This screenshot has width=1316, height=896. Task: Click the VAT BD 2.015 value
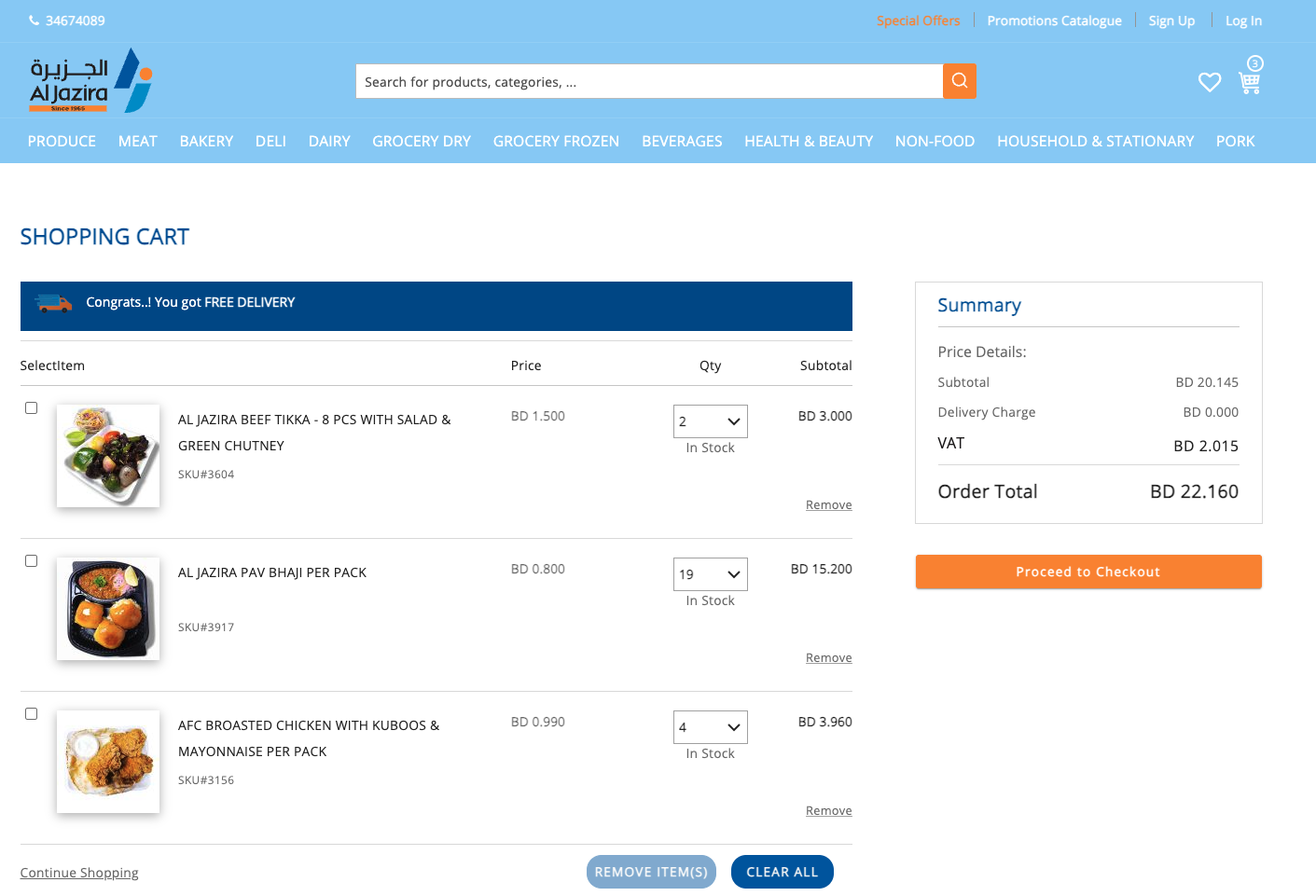tap(1206, 446)
